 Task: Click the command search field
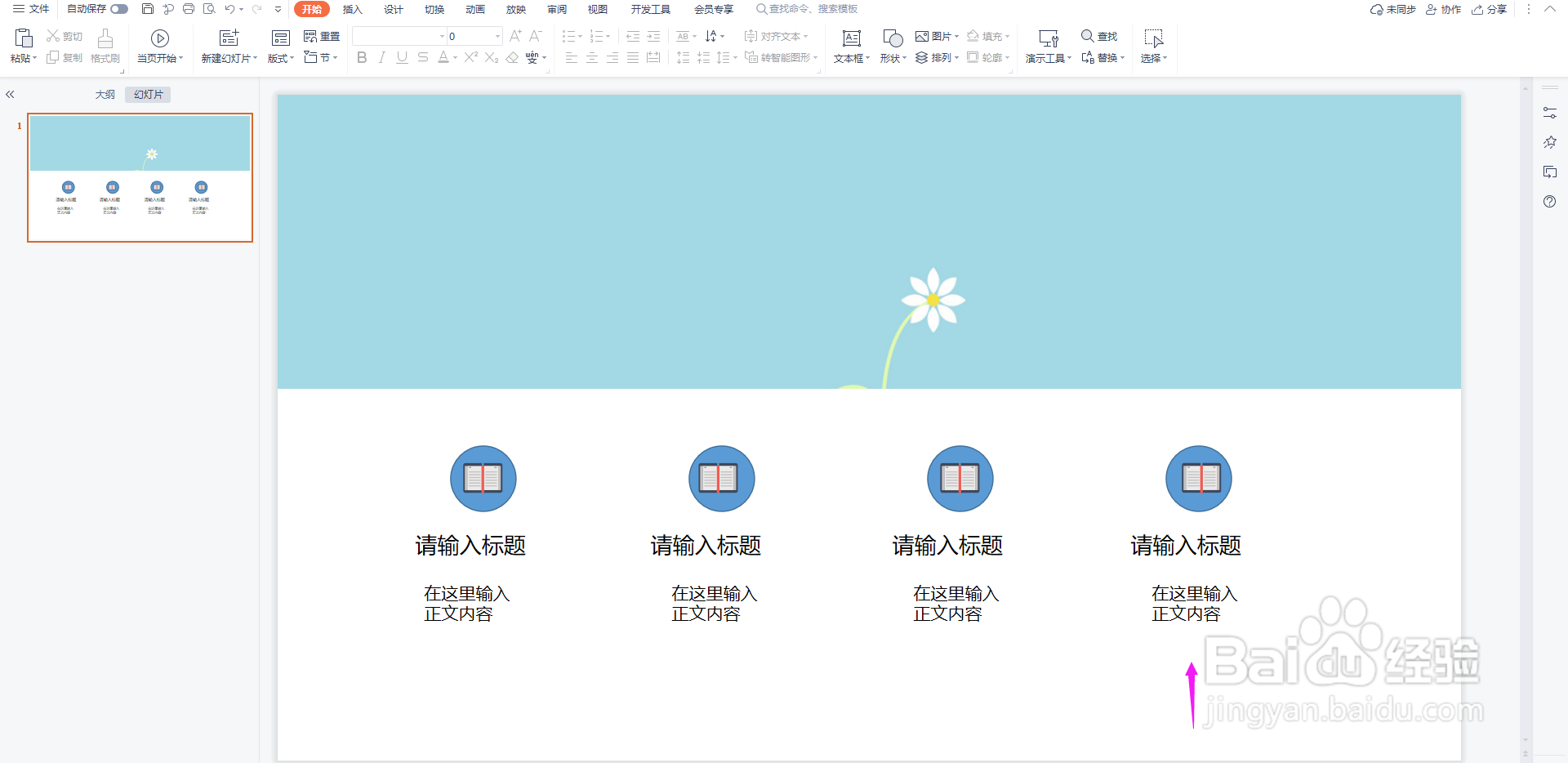coord(807,9)
